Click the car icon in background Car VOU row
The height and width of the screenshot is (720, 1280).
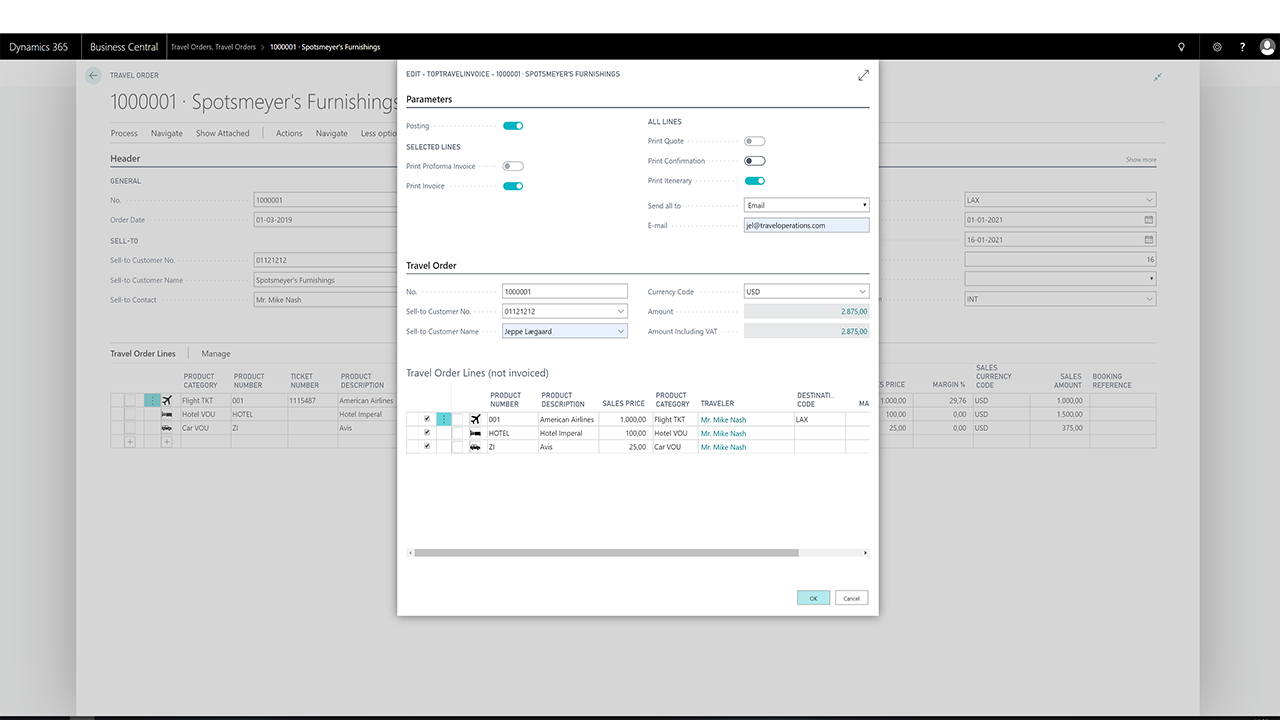[167, 428]
